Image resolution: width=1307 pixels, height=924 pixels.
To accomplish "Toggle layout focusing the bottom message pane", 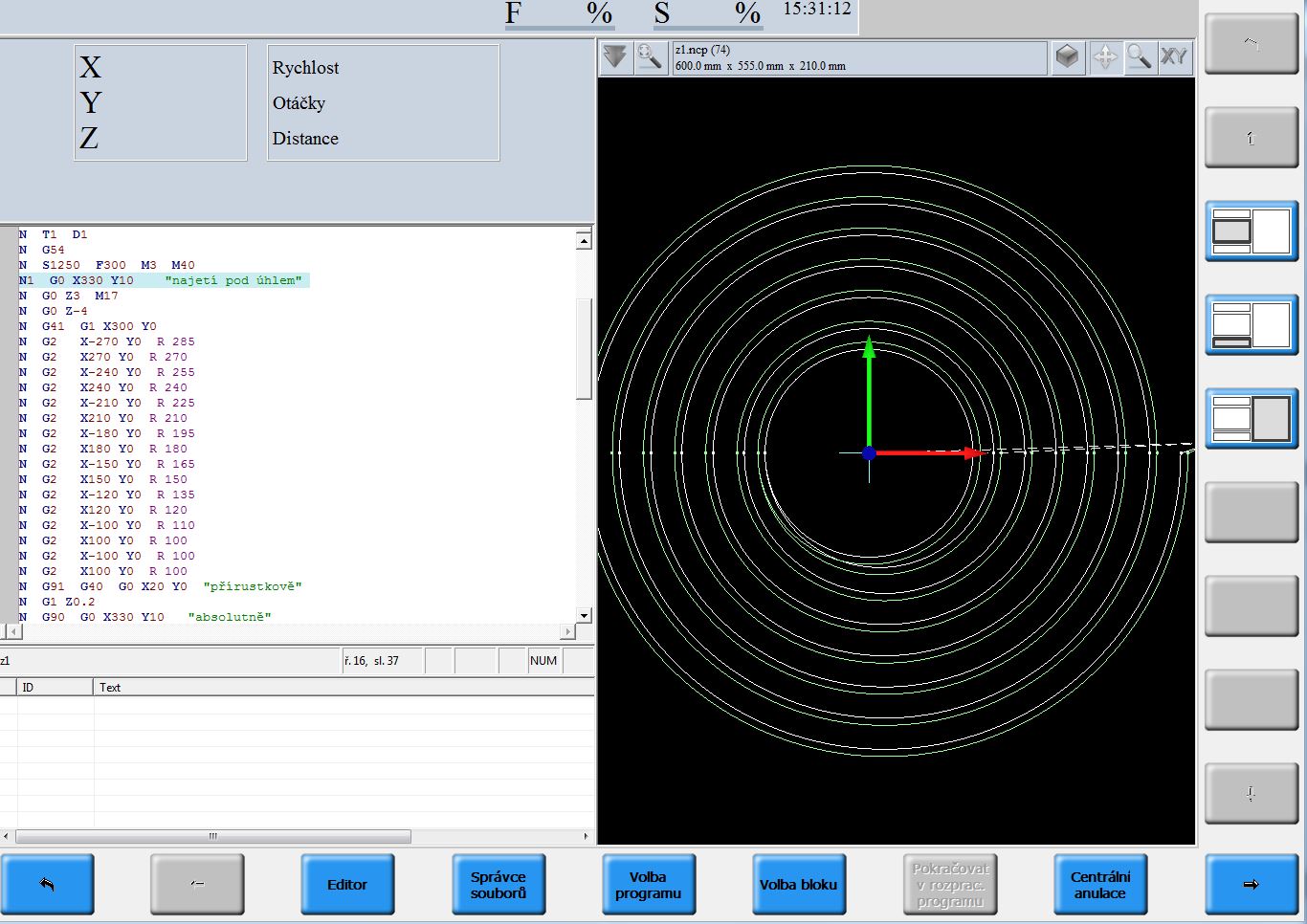I will (x=1251, y=325).
